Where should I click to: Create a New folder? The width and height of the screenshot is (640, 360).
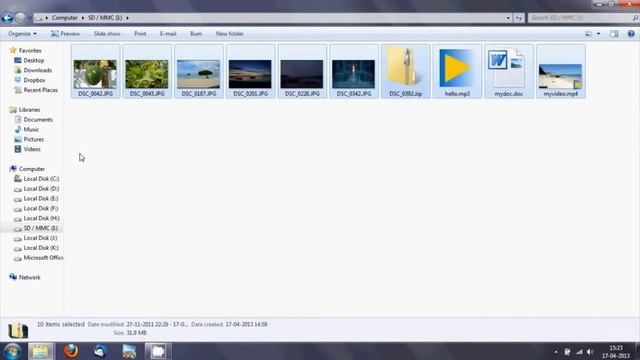pyautogui.click(x=229, y=34)
